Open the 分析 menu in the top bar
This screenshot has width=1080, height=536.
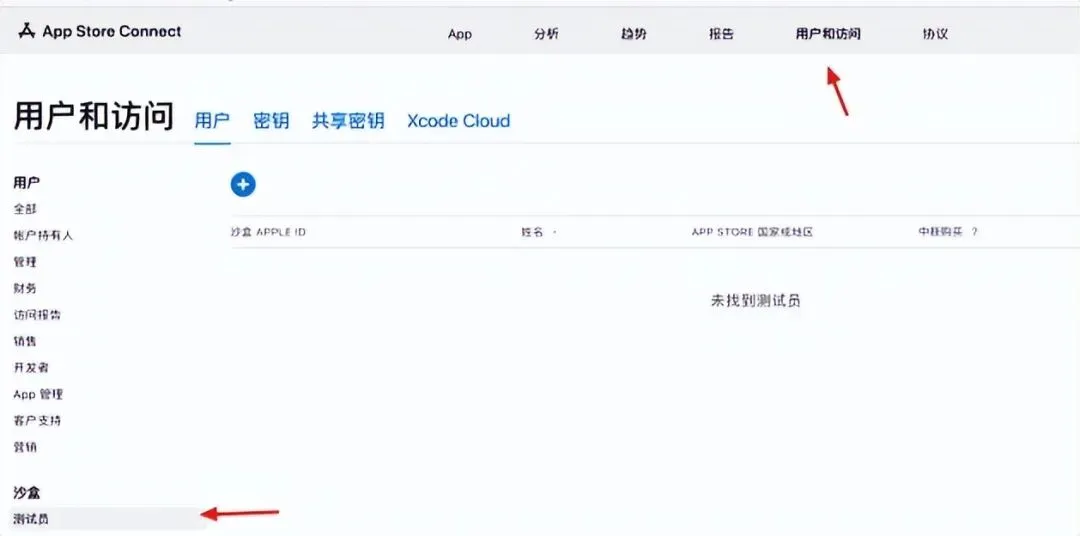tap(546, 34)
